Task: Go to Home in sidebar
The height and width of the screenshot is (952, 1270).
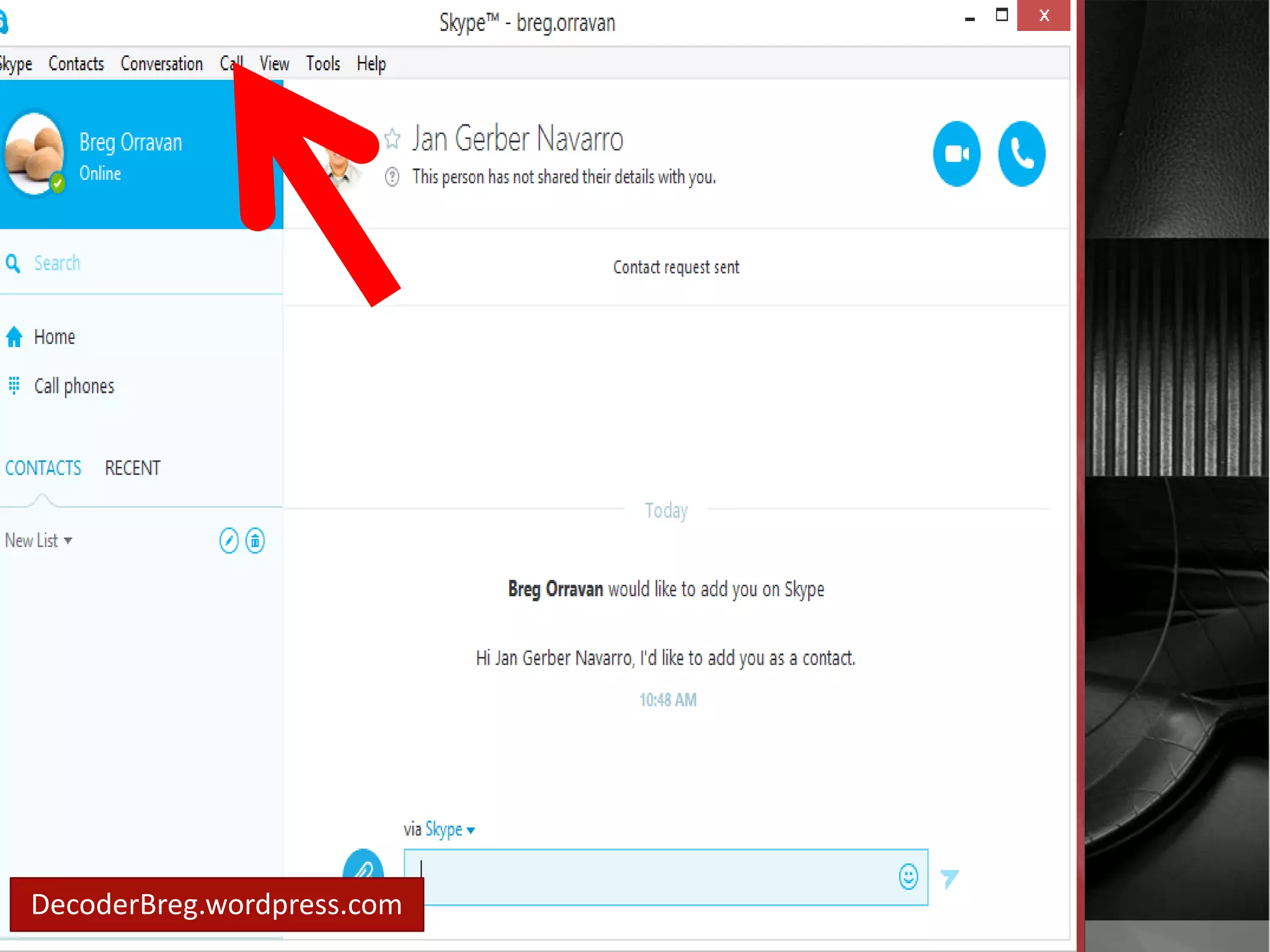Action: click(54, 337)
